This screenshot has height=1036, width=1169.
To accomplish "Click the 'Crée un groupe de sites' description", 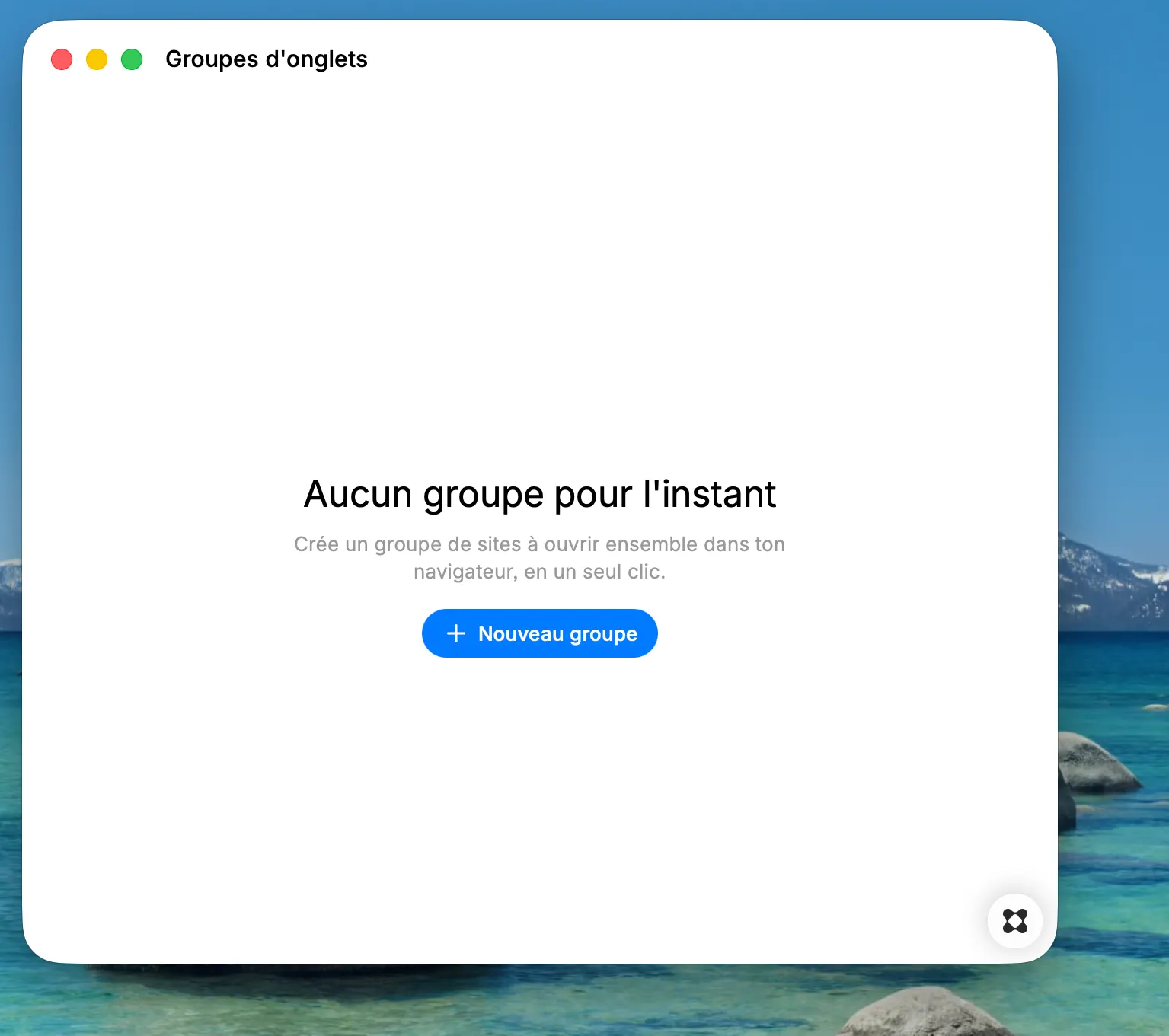I will 539,558.
